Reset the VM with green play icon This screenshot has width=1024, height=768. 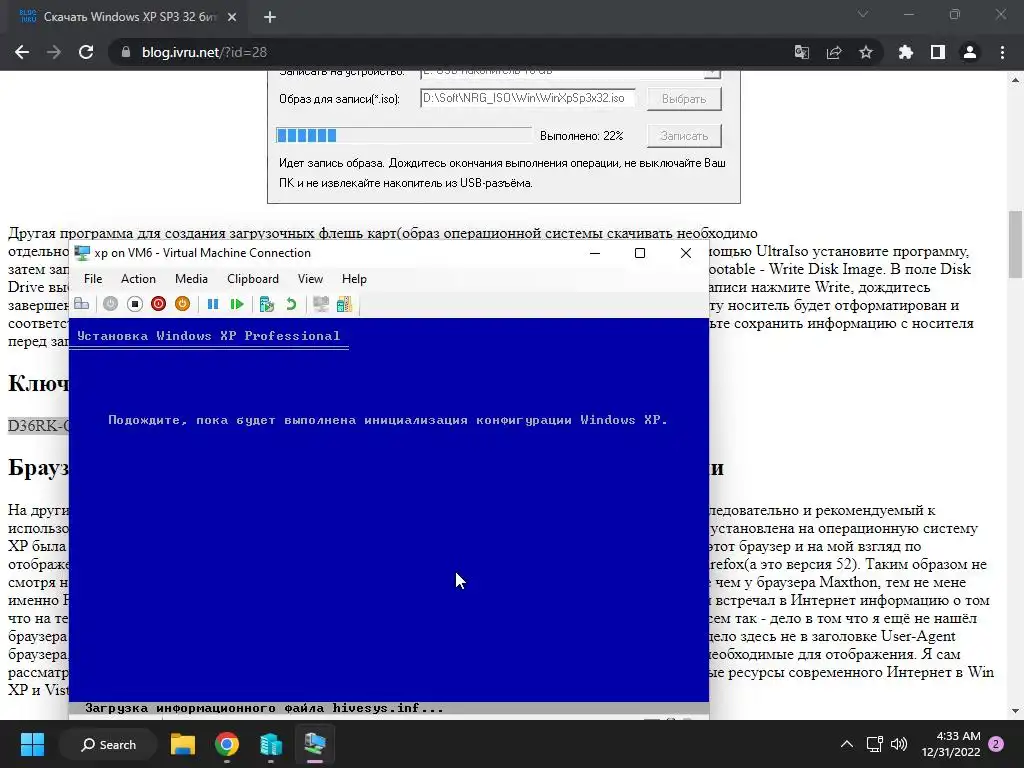[x=237, y=304]
